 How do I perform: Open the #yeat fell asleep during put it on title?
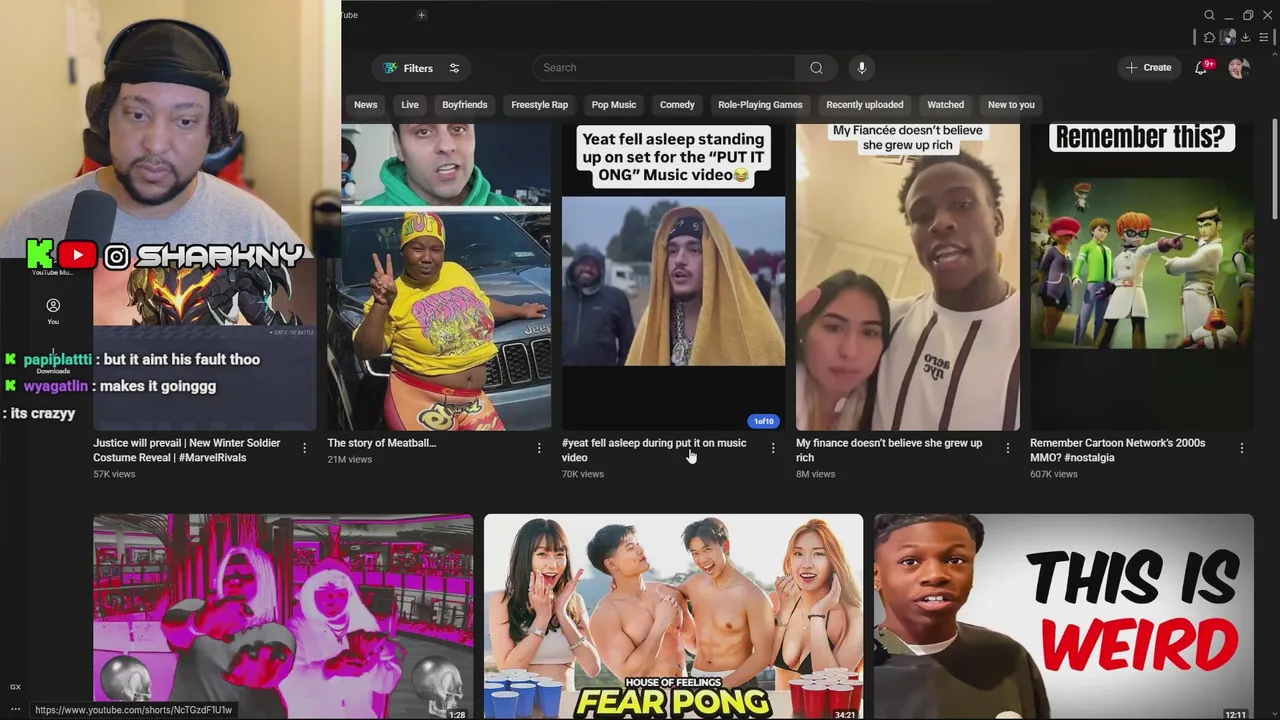(654, 450)
